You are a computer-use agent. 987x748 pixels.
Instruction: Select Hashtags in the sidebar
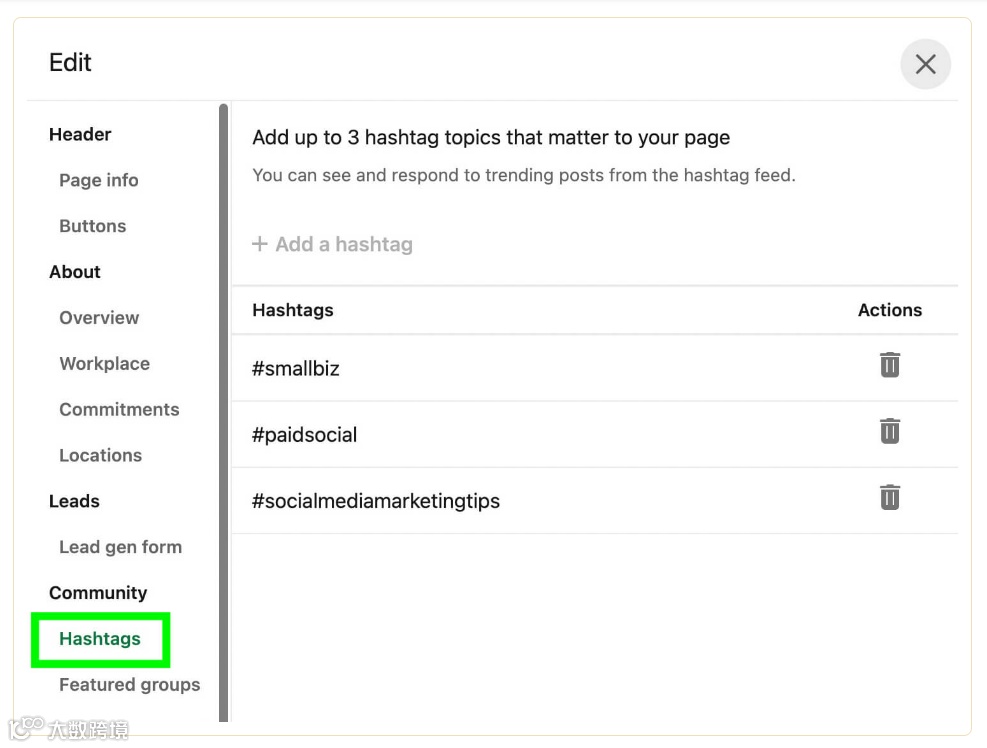(100, 639)
